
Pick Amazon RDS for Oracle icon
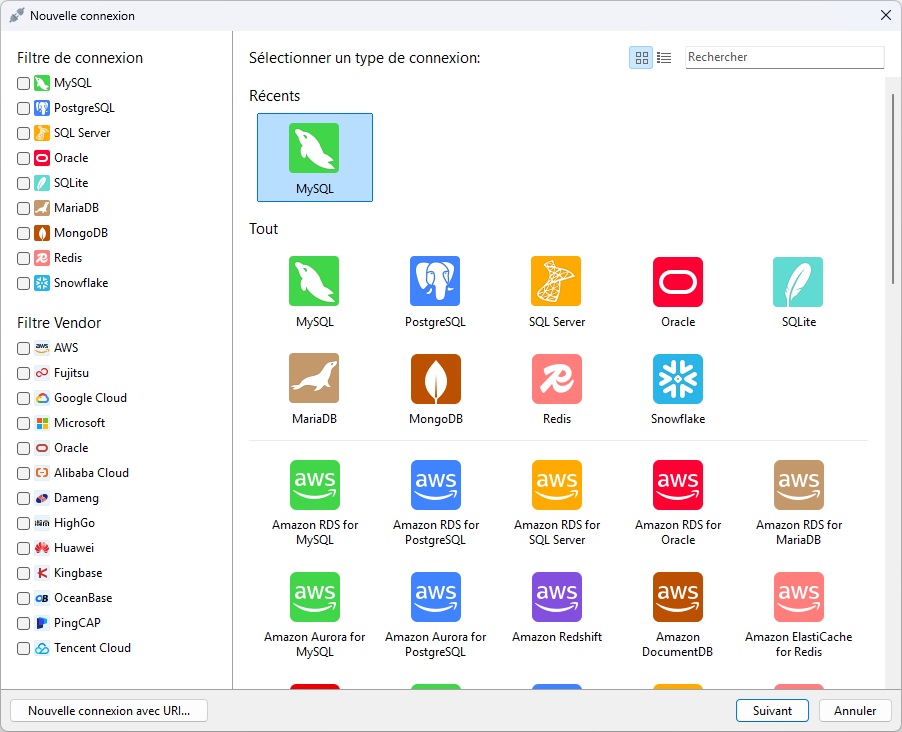678,485
